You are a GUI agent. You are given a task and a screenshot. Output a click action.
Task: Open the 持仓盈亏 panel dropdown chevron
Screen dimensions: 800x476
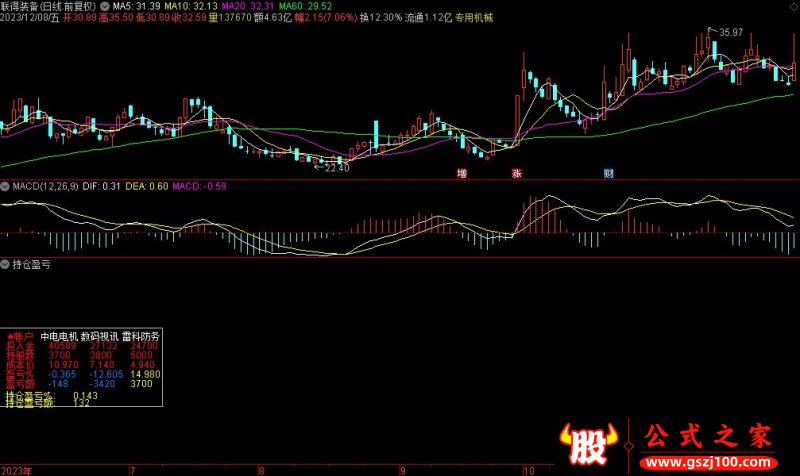point(5,265)
